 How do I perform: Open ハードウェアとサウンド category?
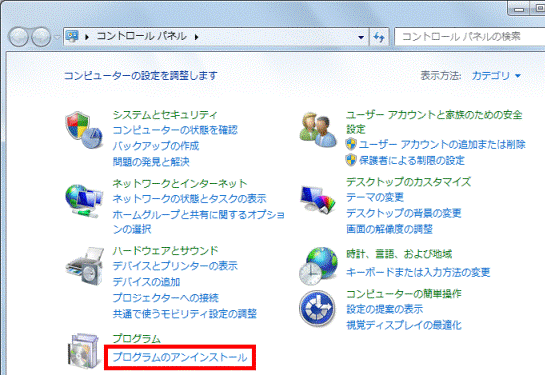coord(165,251)
